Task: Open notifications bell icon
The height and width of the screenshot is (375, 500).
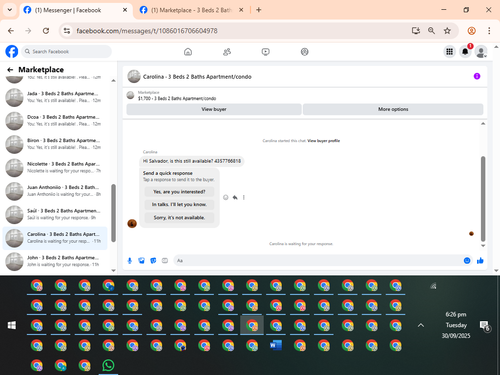Action: tap(465, 52)
